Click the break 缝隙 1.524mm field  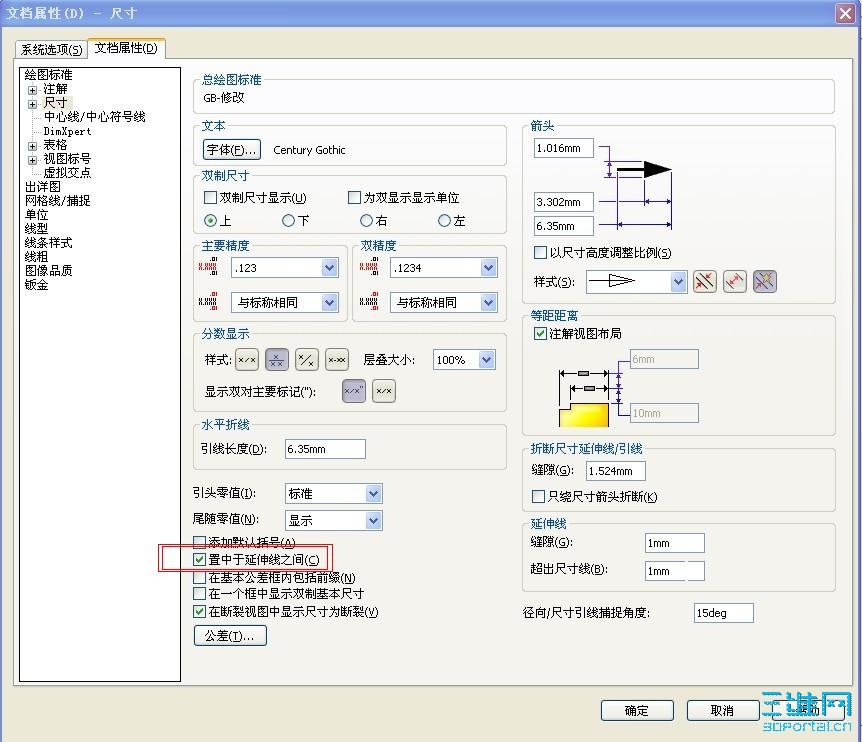(x=616, y=471)
